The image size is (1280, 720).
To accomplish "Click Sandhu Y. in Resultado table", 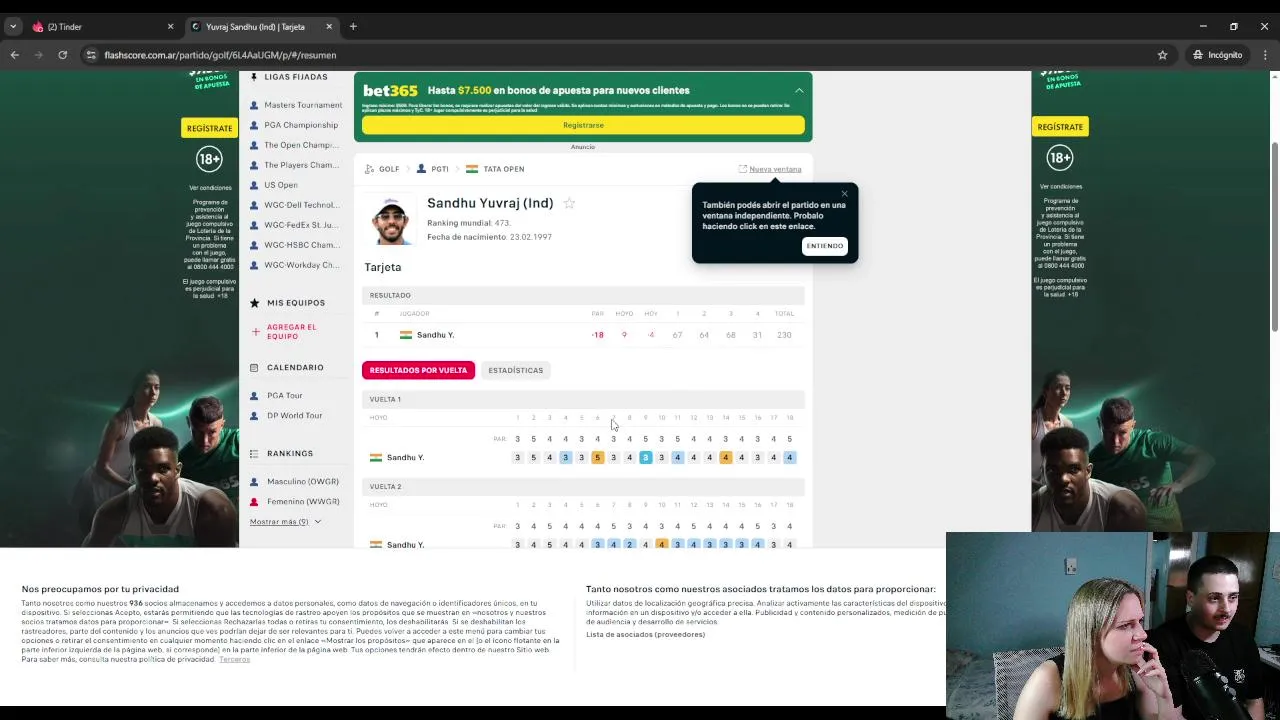I will click(435, 335).
